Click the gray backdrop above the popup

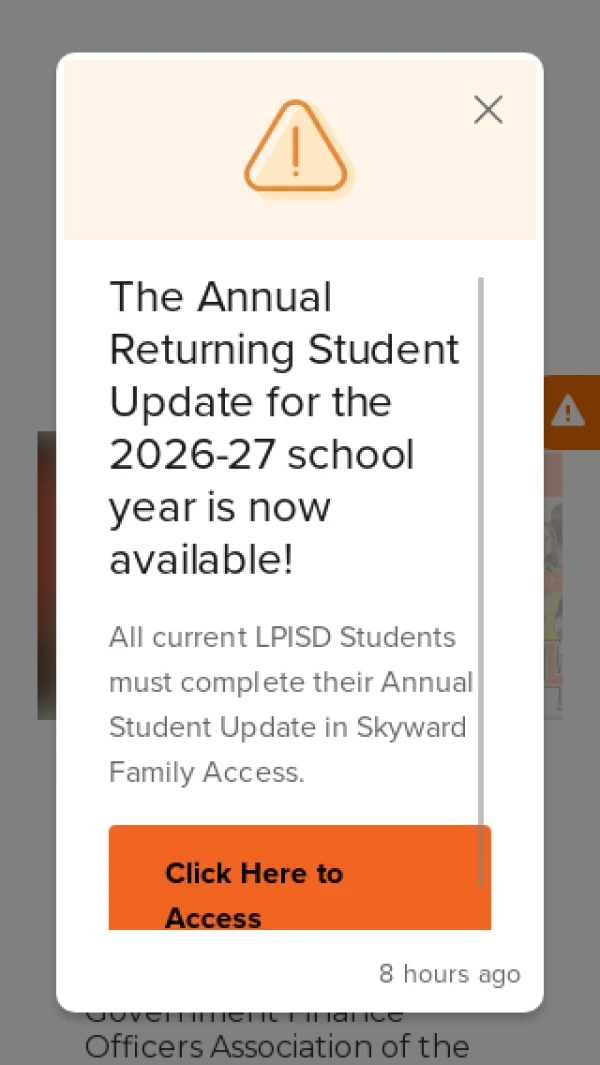(x=300, y=26)
